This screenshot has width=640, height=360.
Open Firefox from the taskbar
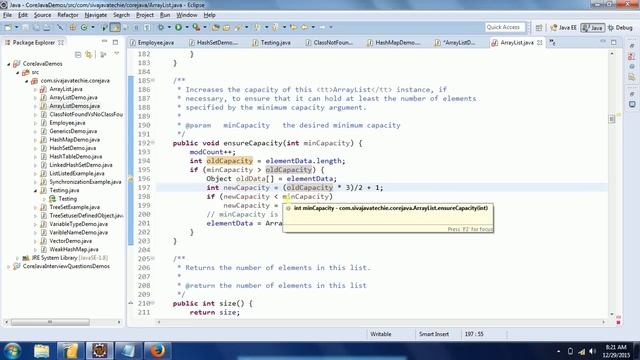point(157,351)
